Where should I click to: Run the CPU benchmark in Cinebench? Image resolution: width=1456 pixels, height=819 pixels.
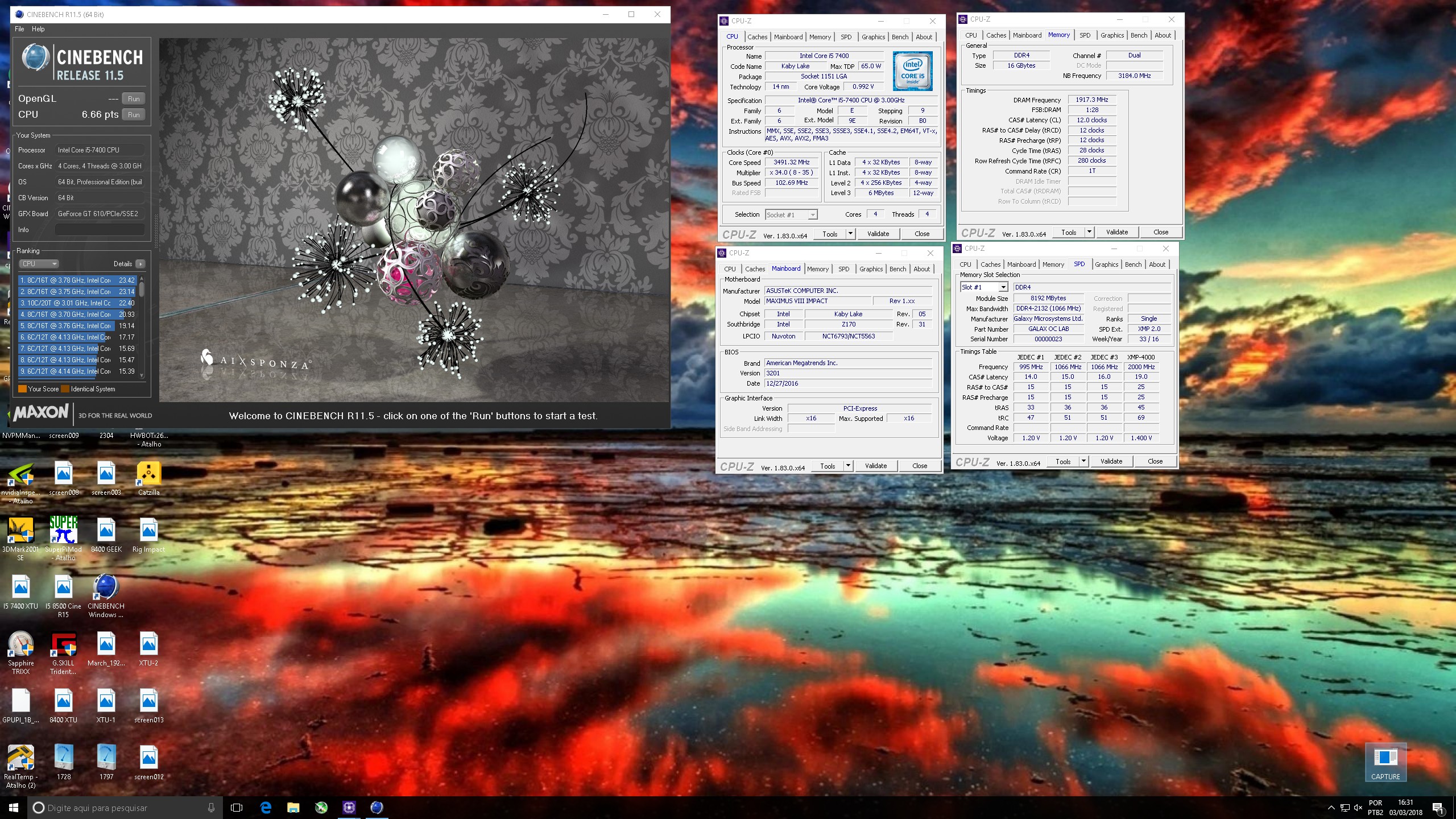[134, 114]
